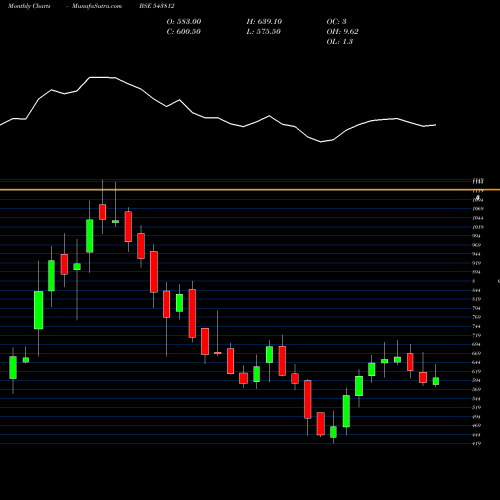Click the 719 price axis label
This screenshot has width=500, height=500.
point(477,335)
